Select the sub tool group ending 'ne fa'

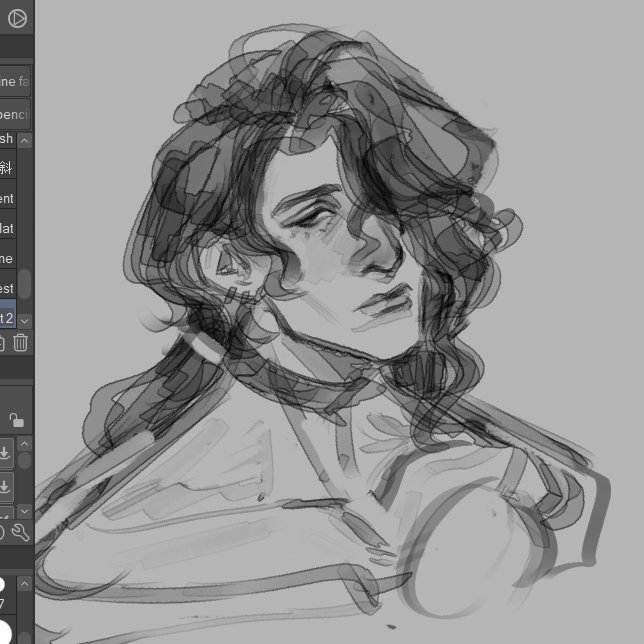15,81
